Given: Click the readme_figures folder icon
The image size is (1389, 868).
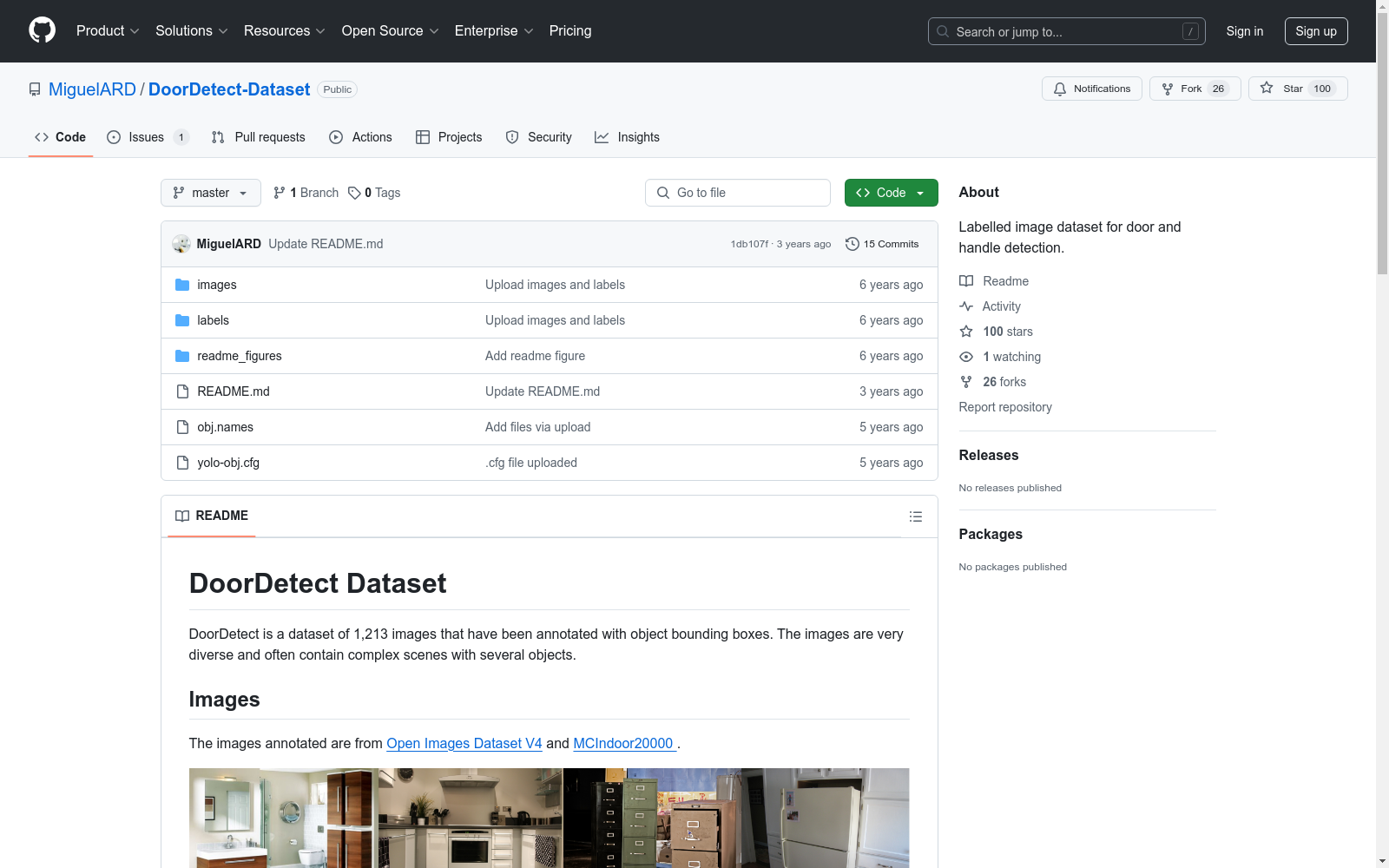Looking at the screenshot, I should pos(182,356).
